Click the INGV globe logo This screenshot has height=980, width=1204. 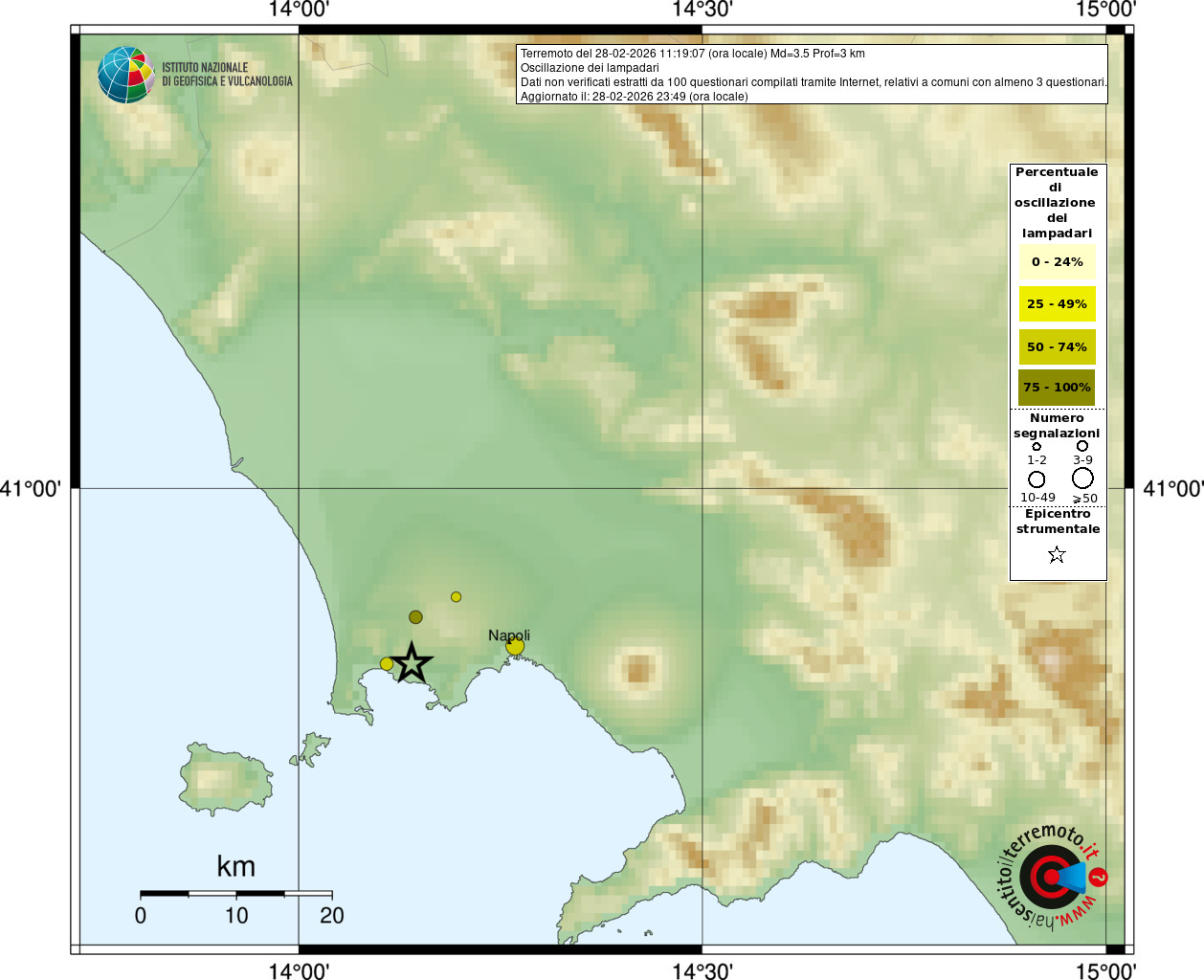(126, 75)
